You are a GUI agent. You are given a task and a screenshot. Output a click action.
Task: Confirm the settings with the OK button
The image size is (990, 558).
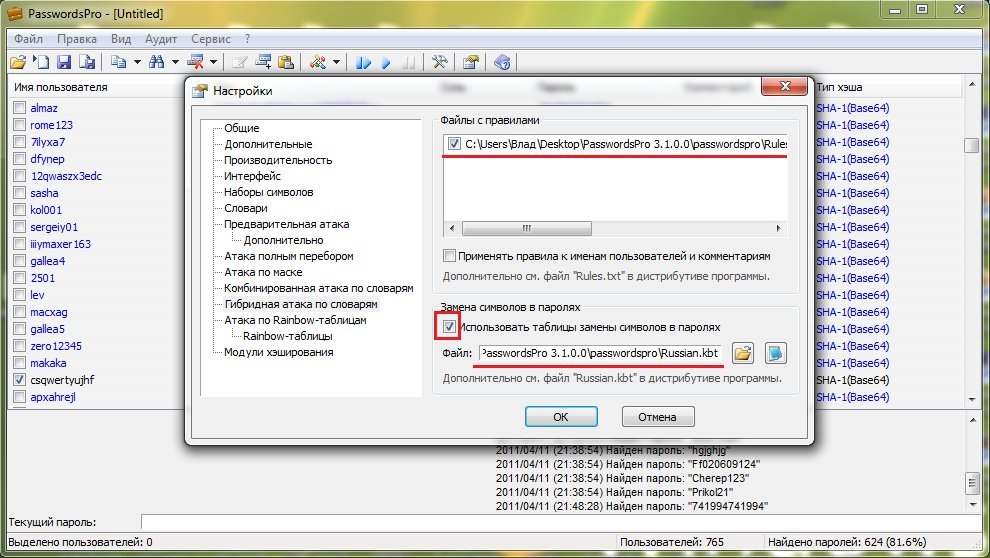560,416
